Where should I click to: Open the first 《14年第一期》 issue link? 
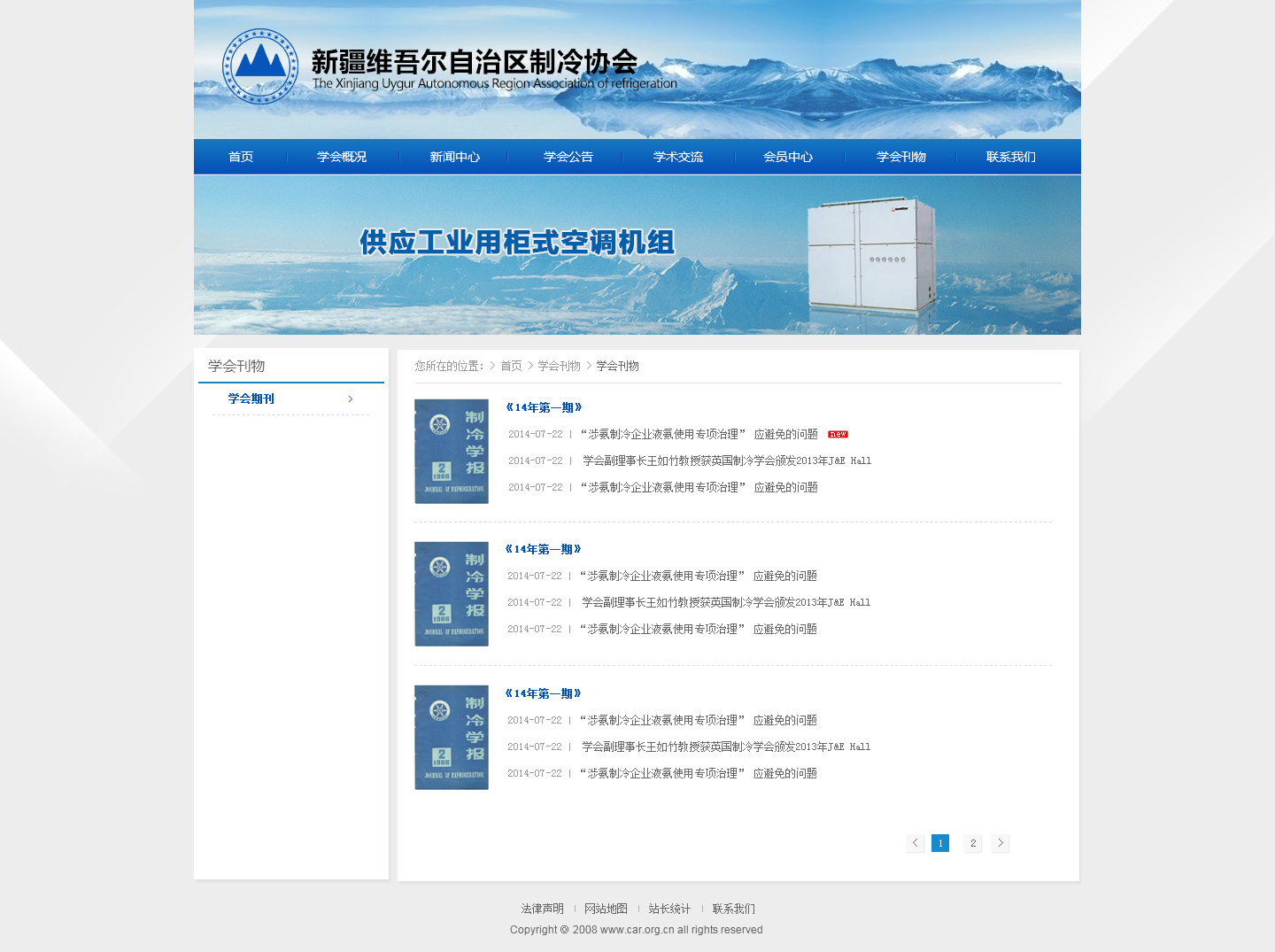[544, 407]
